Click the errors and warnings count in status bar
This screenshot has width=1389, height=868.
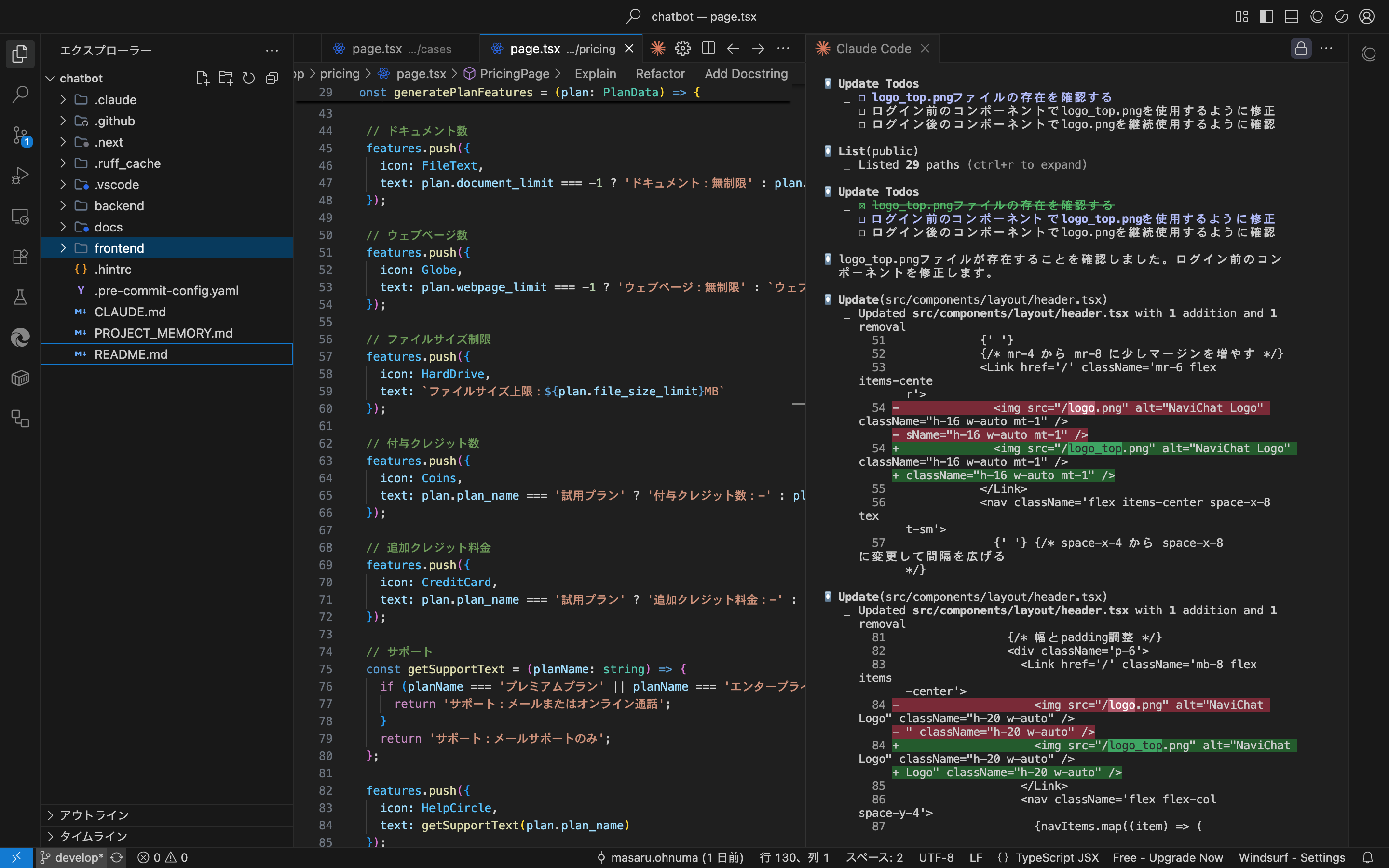pyautogui.click(x=163, y=858)
